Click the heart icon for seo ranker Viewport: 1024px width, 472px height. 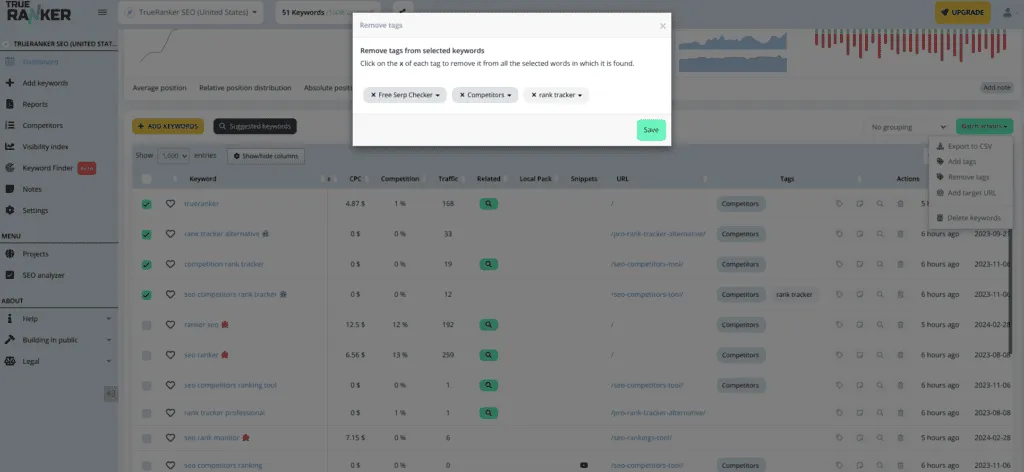170,355
